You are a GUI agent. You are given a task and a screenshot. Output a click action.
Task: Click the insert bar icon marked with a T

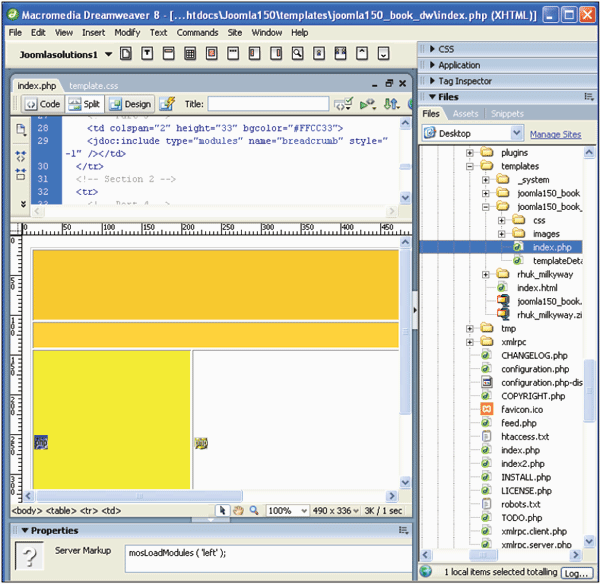(147, 54)
